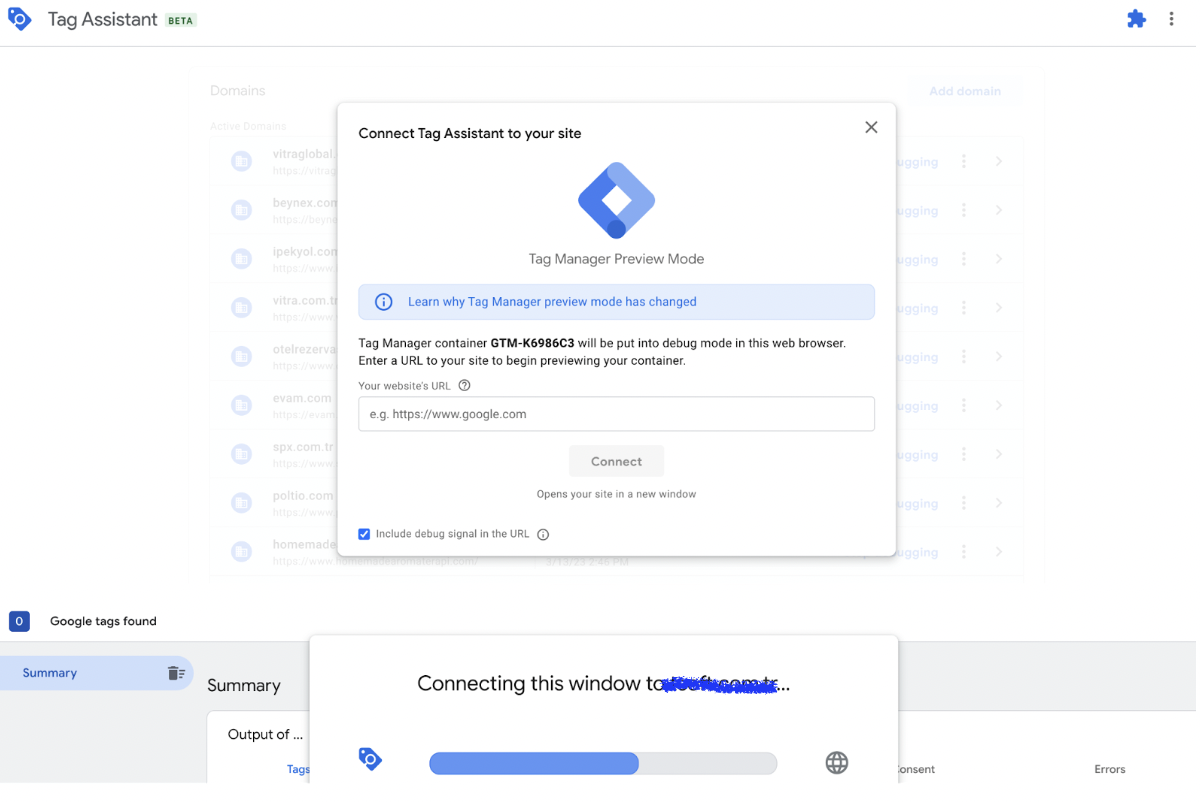Click domain icon for homemade row
Viewport: 1200px width, 802px height.
point(241,551)
